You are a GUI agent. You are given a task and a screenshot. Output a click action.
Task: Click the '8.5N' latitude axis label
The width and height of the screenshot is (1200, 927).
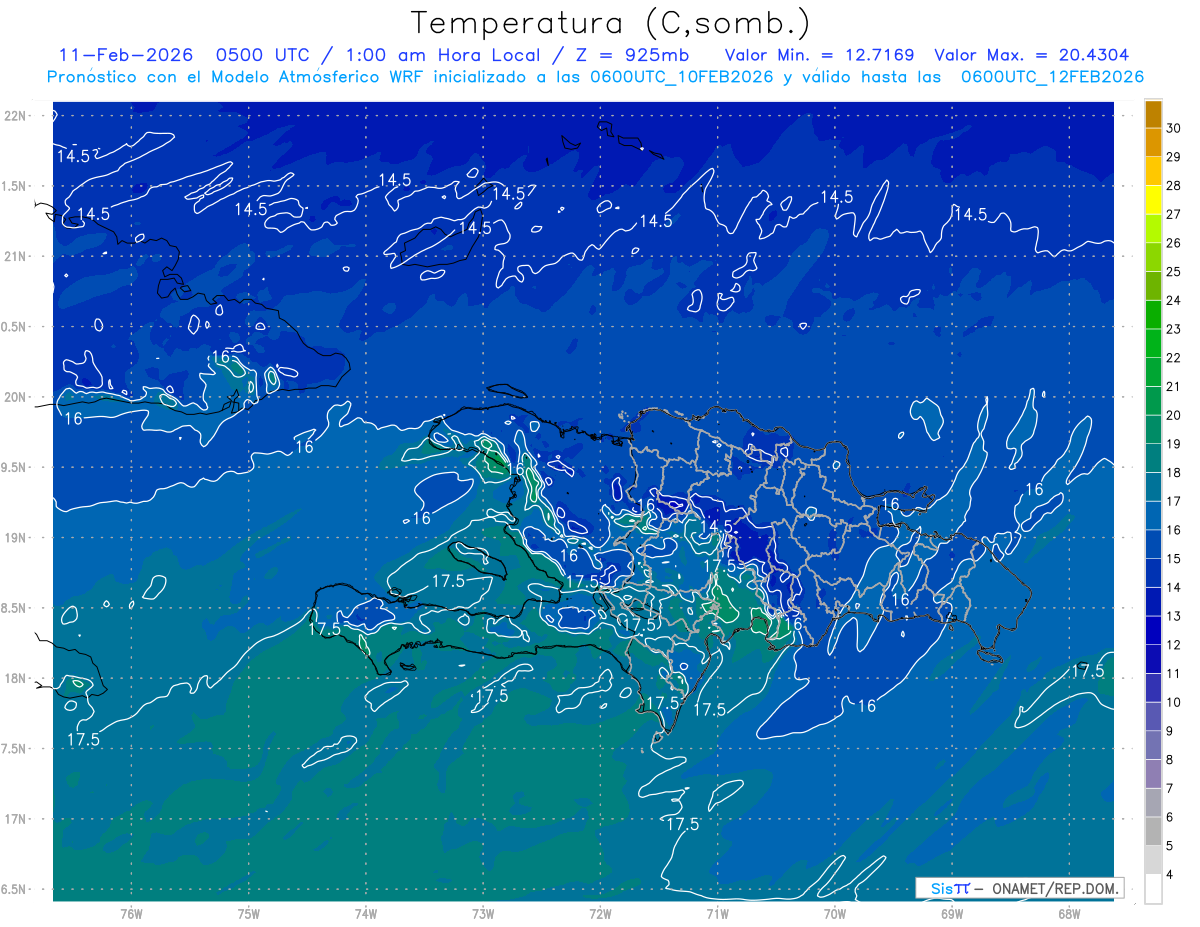click(x=15, y=608)
